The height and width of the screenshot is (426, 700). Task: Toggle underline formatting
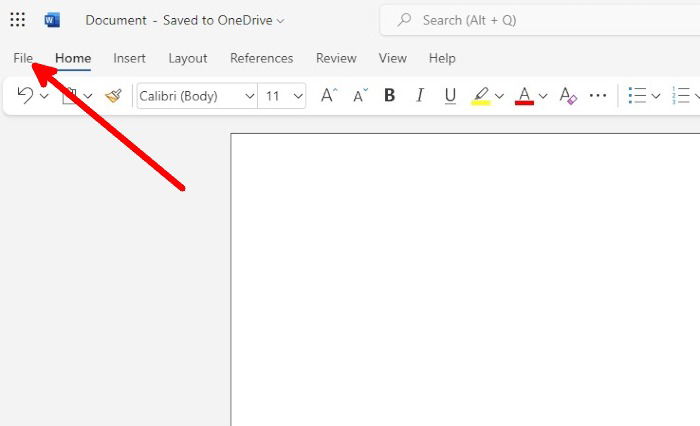[450, 96]
